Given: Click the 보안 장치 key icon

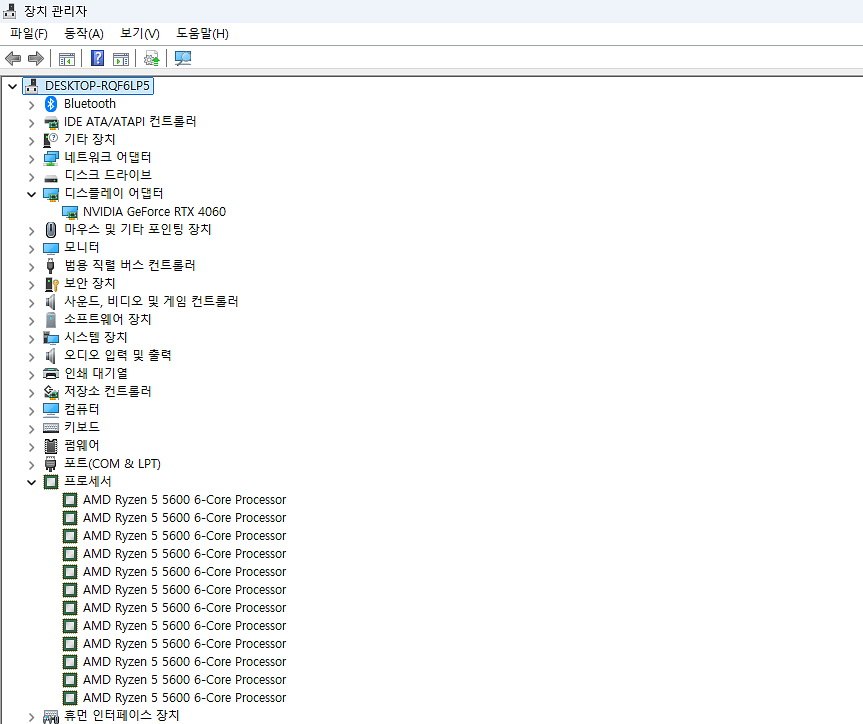Looking at the screenshot, I should [x=51, y=284].
